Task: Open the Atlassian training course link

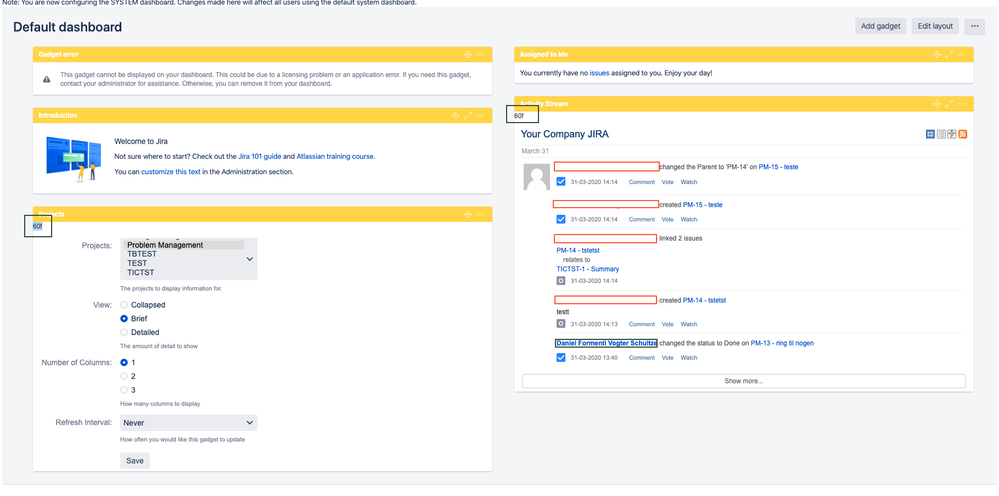Action: 335,156
